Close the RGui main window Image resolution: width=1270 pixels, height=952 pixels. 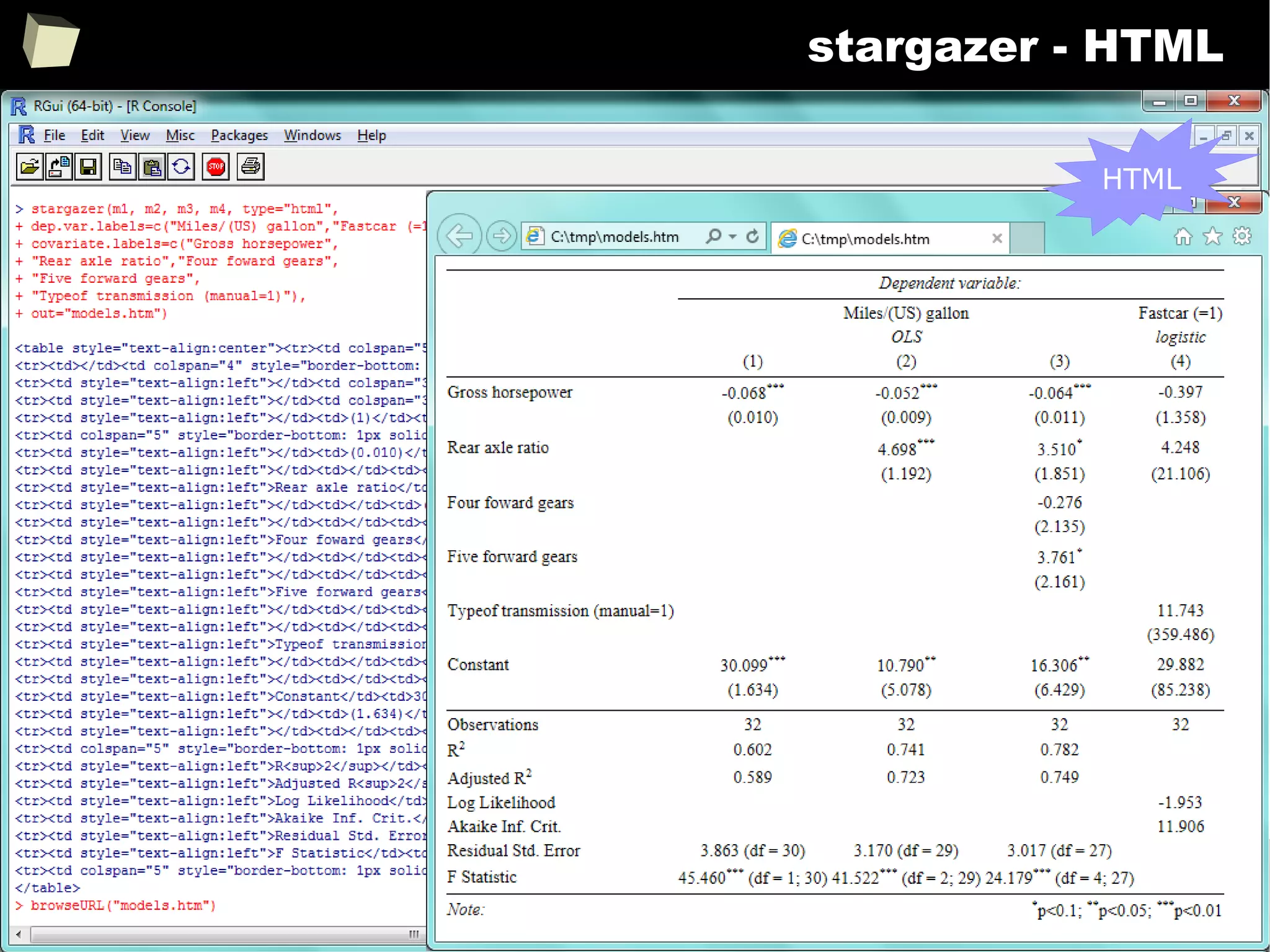1235,100
